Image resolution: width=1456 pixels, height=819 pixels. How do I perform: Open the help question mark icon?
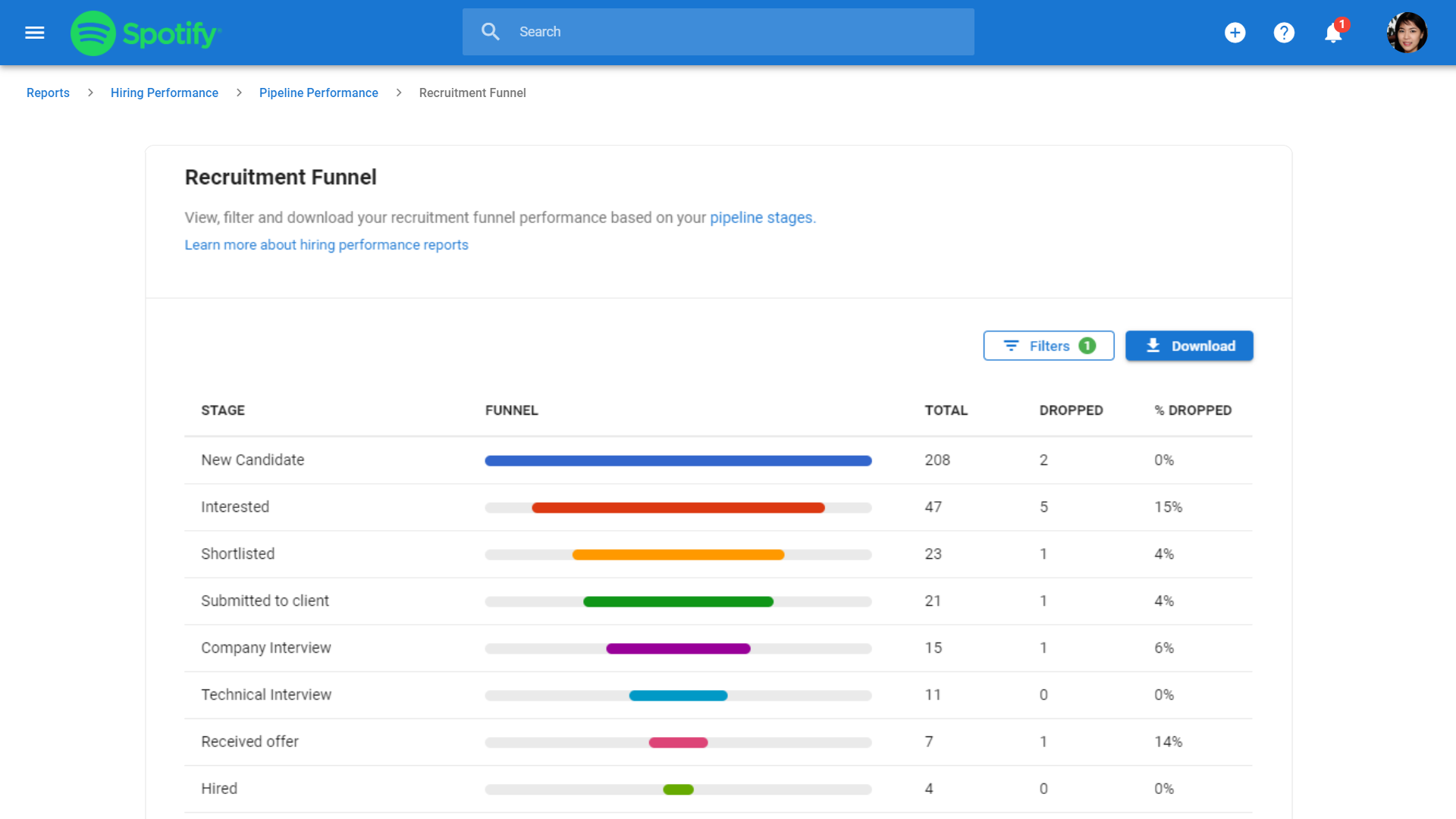coord(1284,33)
